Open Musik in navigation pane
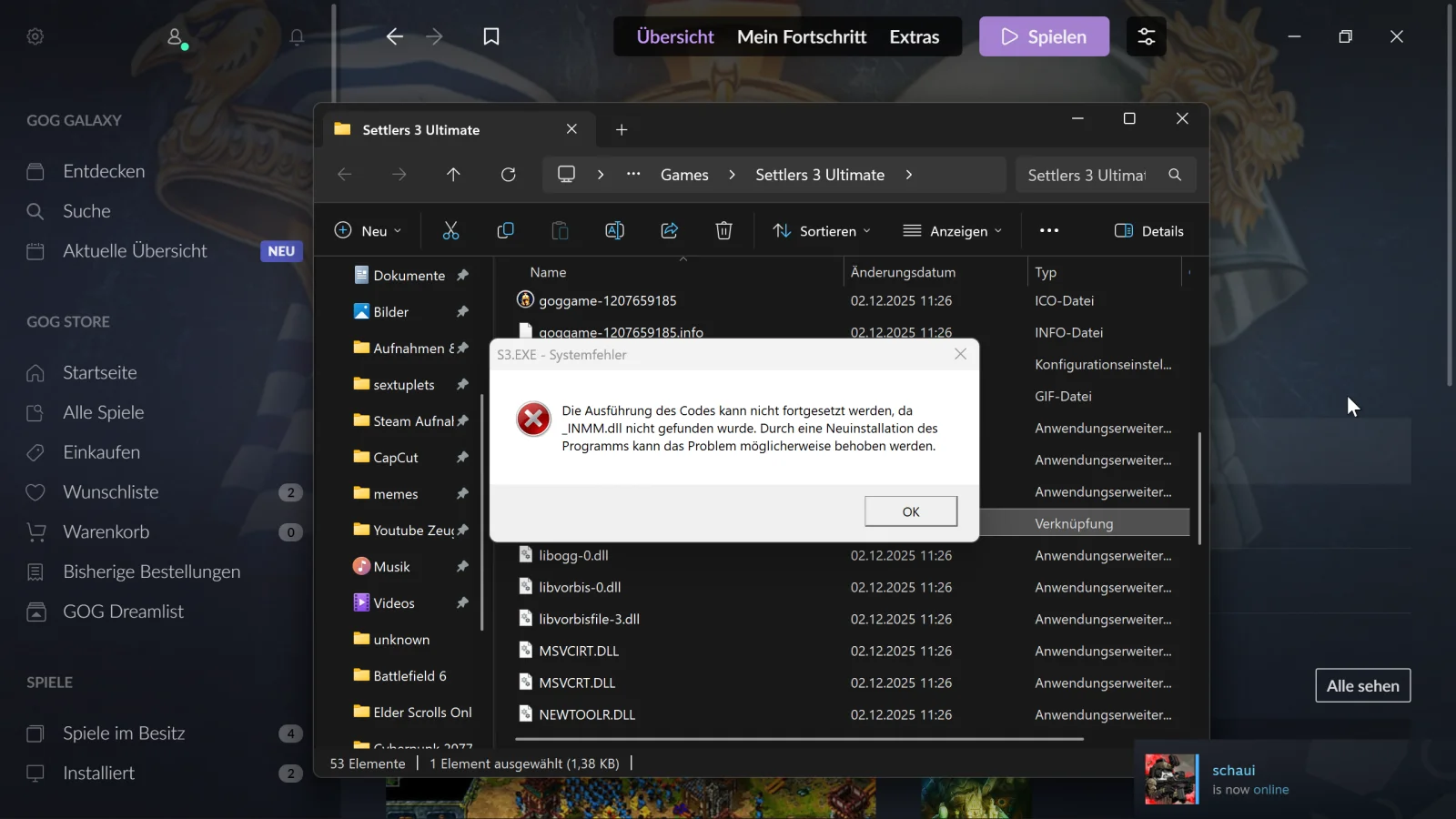Image resolution: width=1456 pixels, height=819 pixels. 391,567
